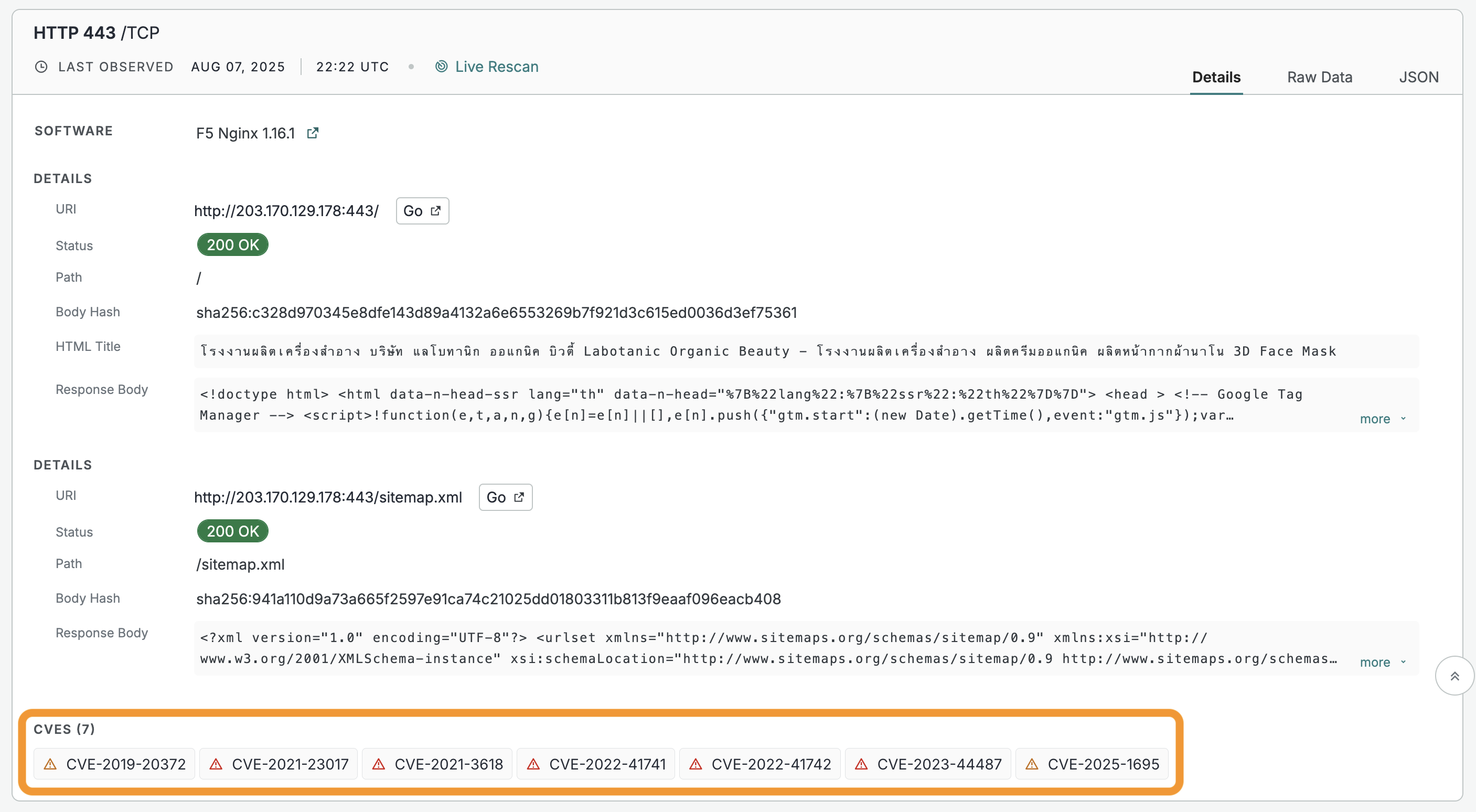The width and height of the screenshot is (1476, 812).
Task: Click the URI http://203.170.129.178:443/
Action: 286,211
